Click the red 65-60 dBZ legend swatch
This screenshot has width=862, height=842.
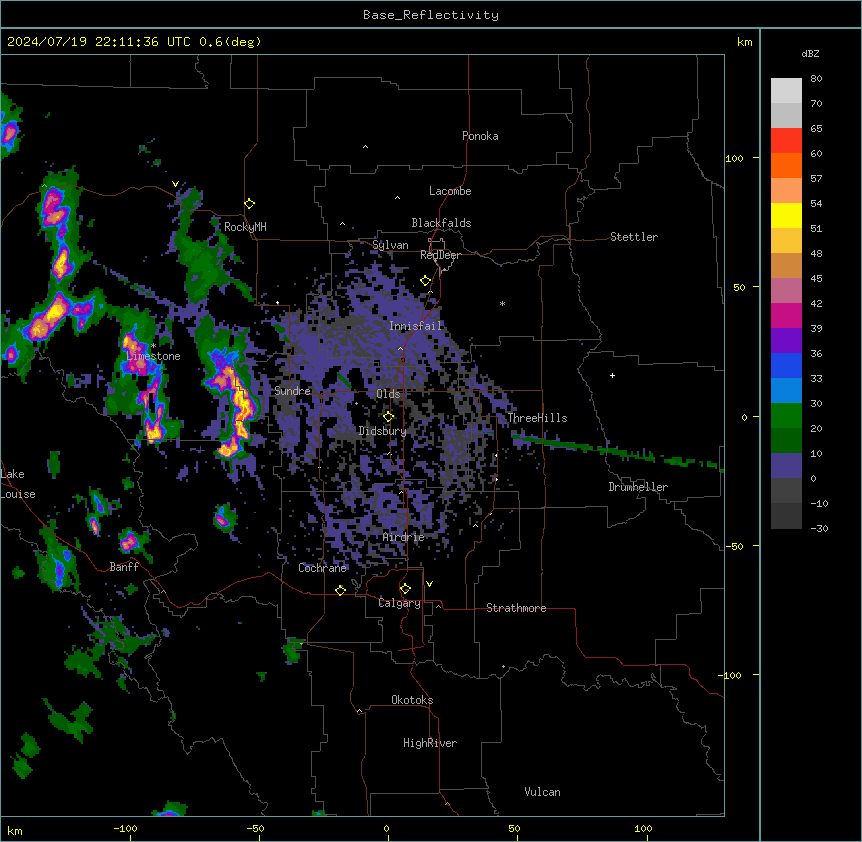coord(786,141)
